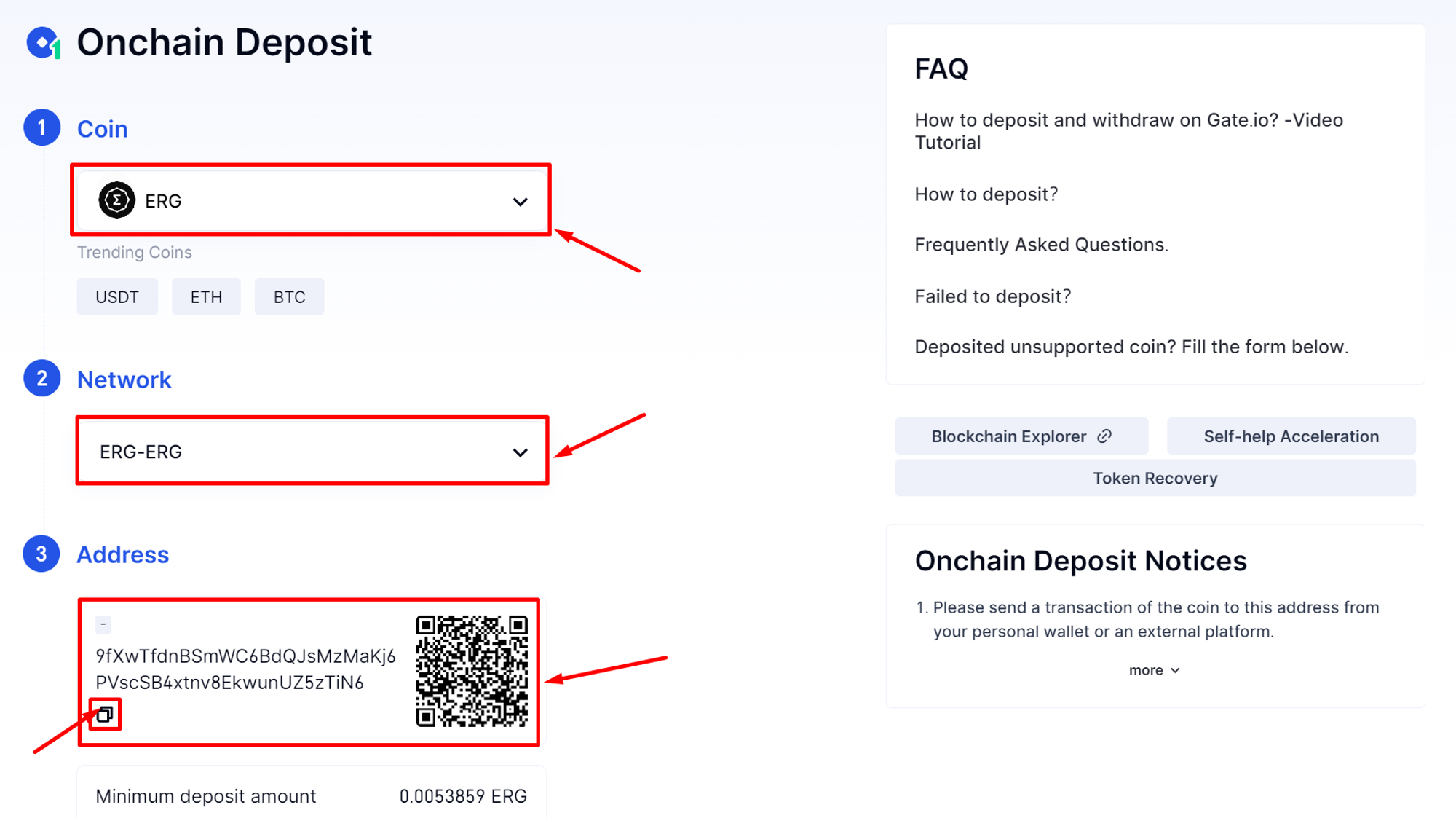This screenshot has width=1456, height=818.
Task: Open the 'Failed to deposit?' FAQ link
Action: click(992, 296)
